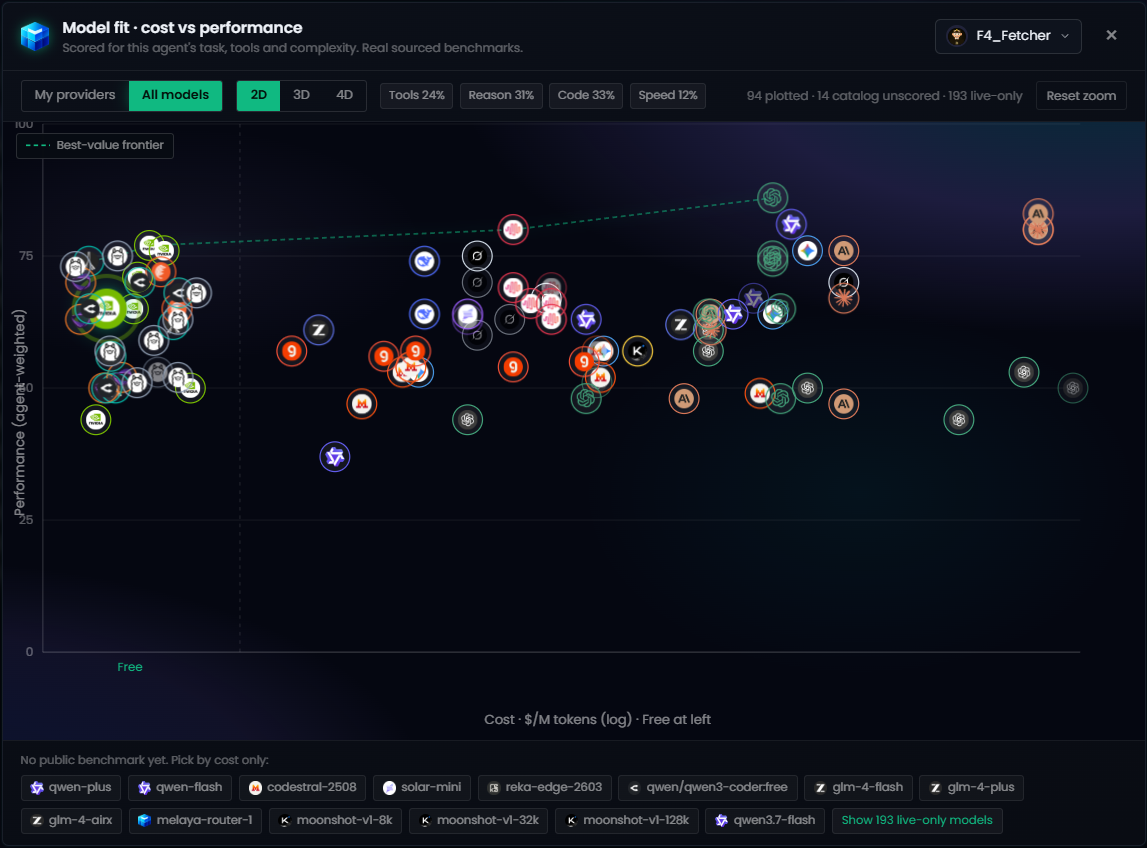Select the pink node on the frontier line

point(513,230)
